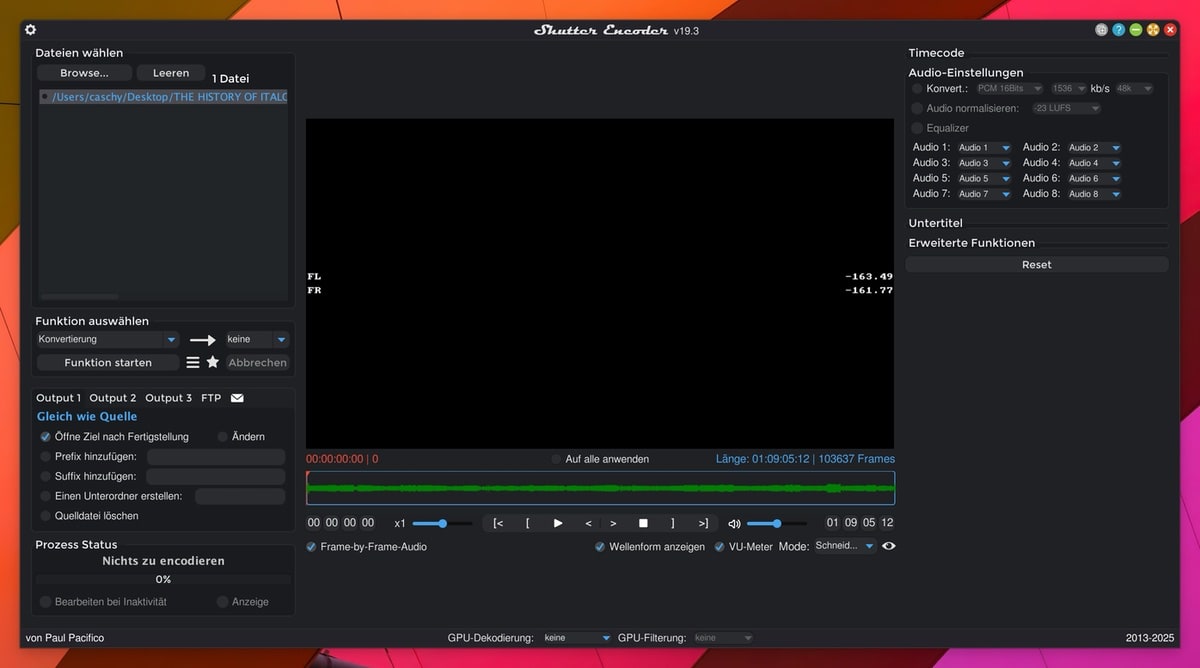The width and height of the screenshot is (1200, 668).
Task: Uncheck Frame-by-Frame-Audio
Action: click(312, 547)
